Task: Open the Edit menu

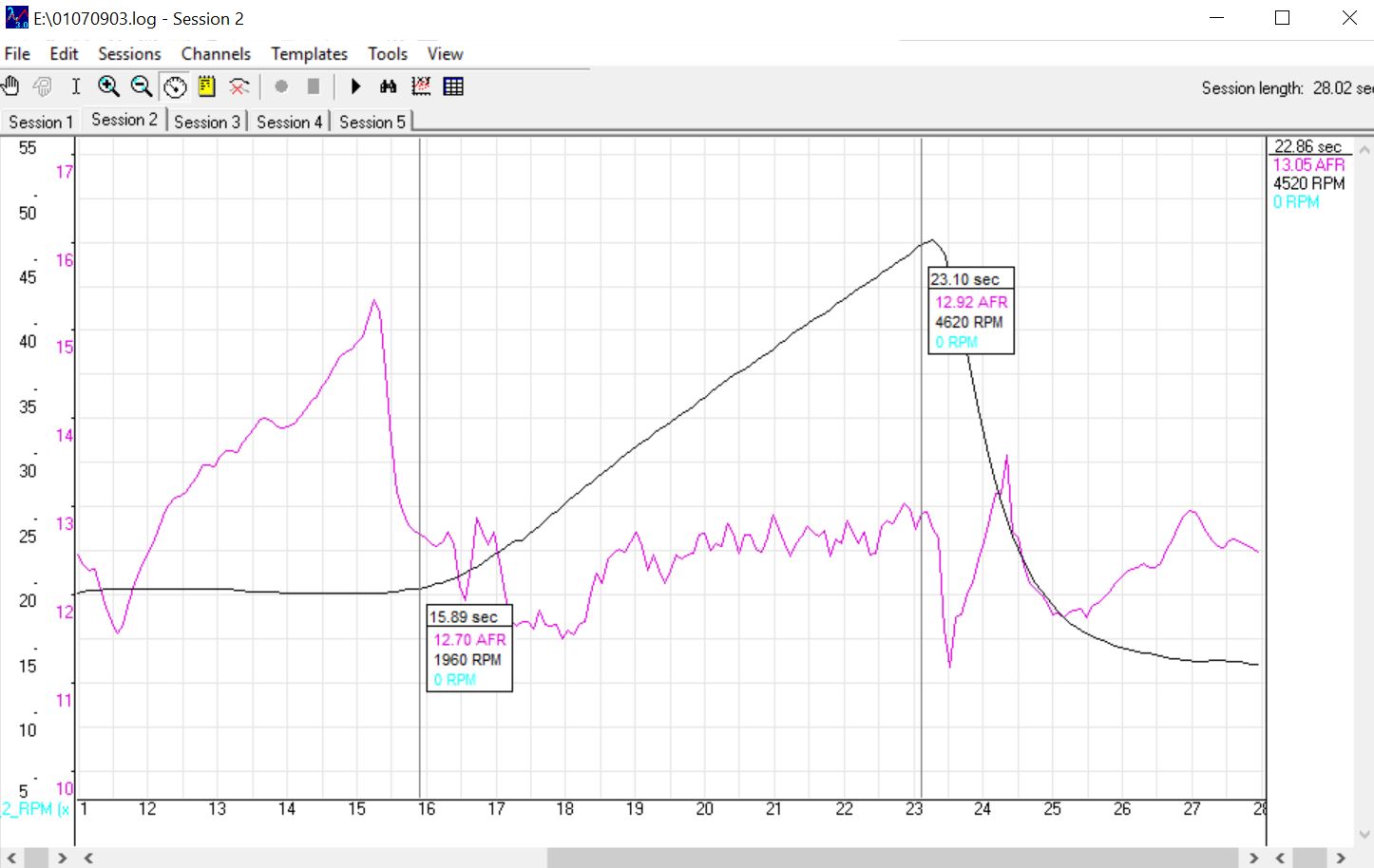Action: (64, 54)
